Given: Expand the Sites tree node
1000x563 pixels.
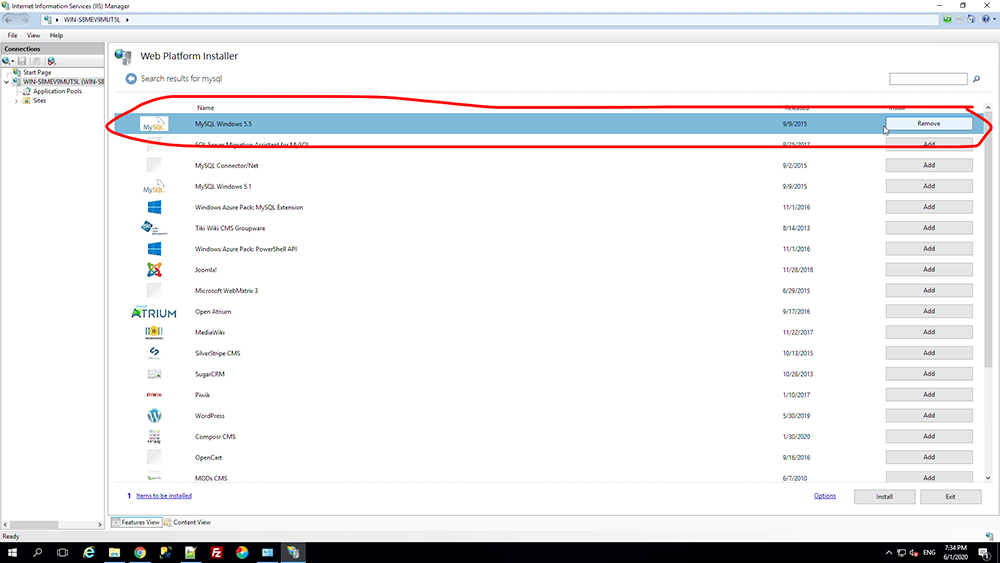Looking at the screenshot, I should tap(16, 101).
